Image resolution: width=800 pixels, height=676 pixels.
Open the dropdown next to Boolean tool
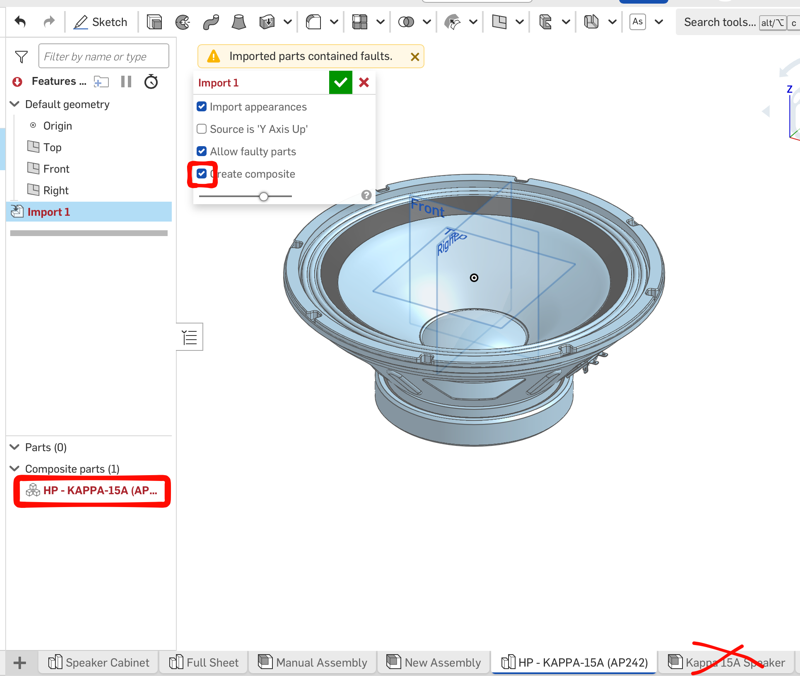point(427,22)
